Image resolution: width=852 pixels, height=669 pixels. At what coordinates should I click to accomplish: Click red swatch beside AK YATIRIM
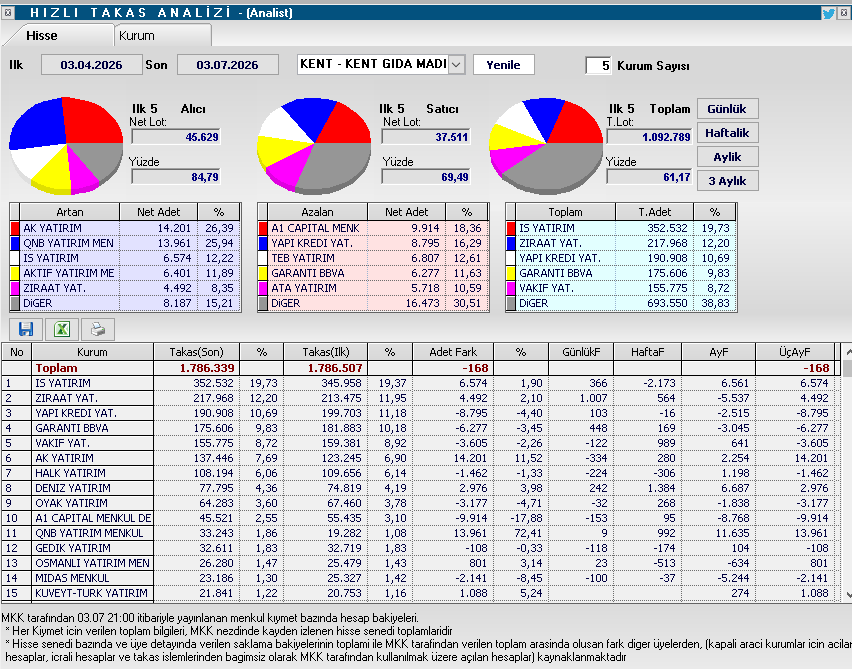tap(15, 228)
